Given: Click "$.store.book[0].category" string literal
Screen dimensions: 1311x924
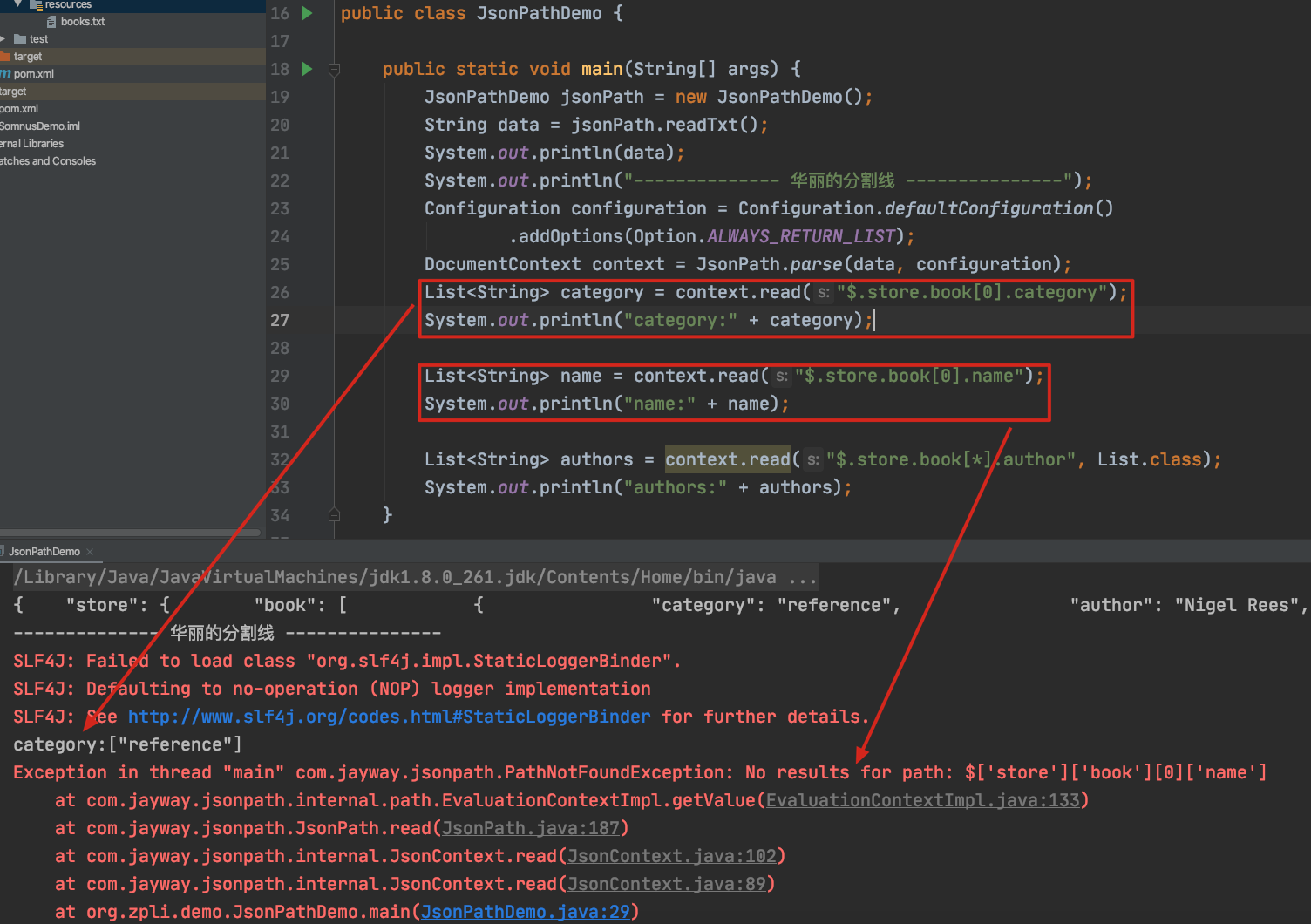Looking at the screenshot, I should 971,292.
